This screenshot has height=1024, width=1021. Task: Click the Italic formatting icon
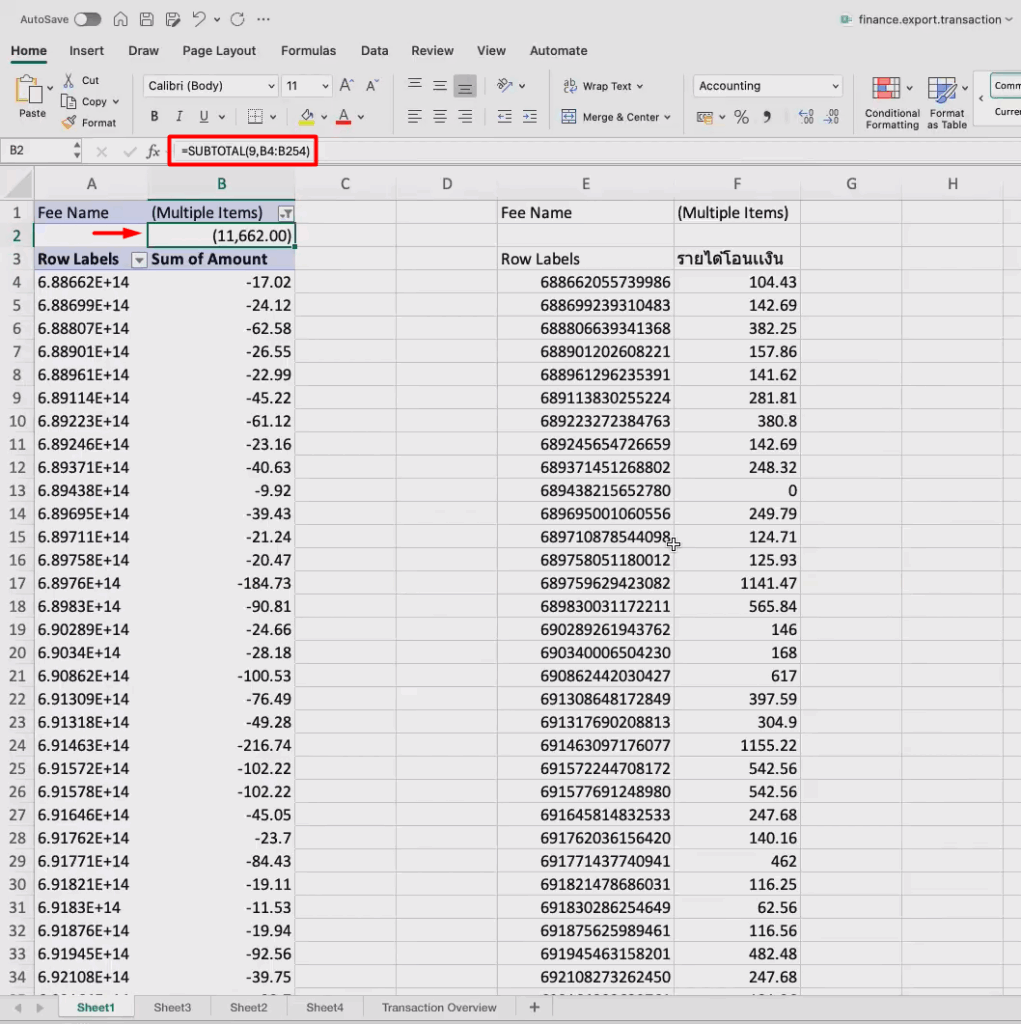point(181,117)
